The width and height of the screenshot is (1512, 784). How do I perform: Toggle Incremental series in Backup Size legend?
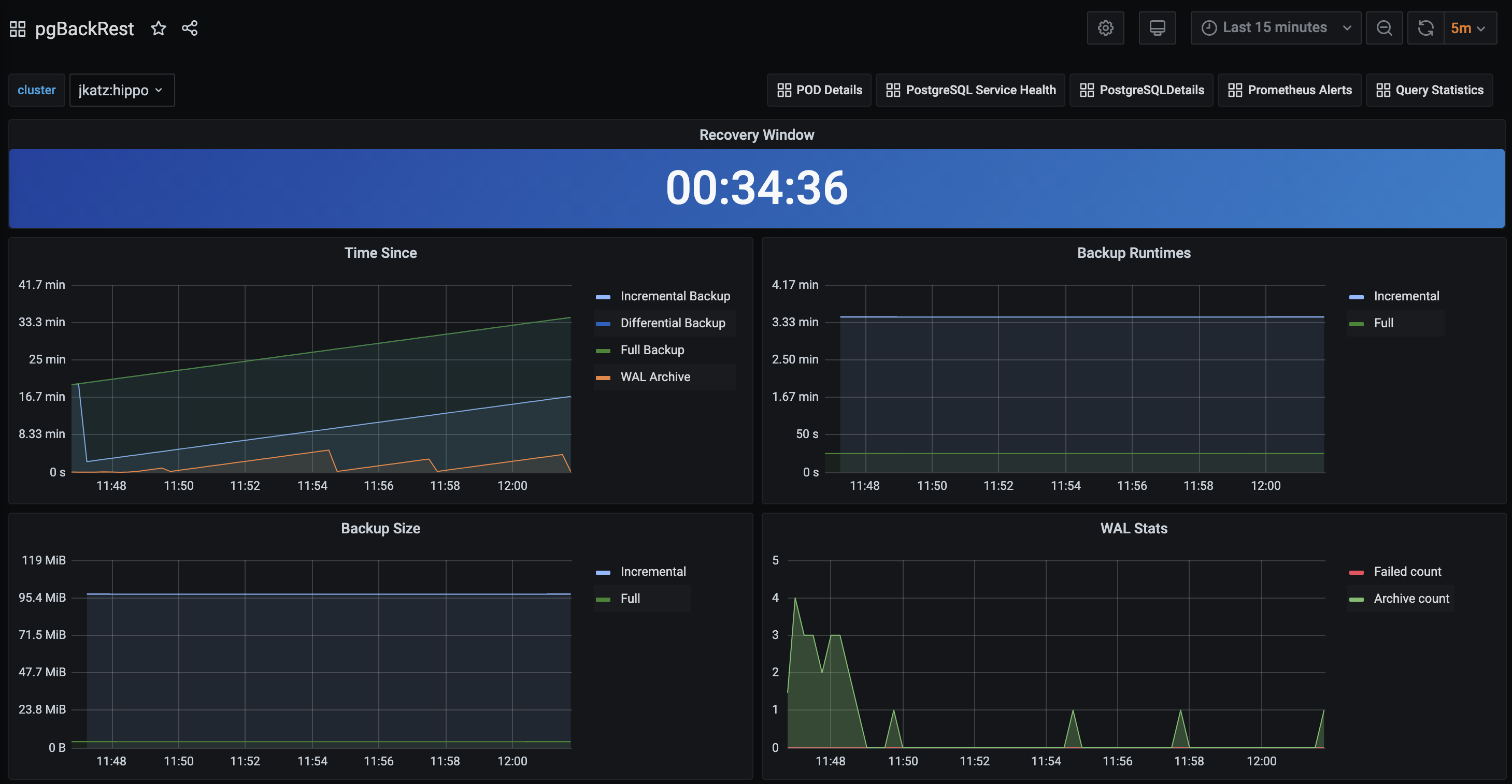click(x=653, y=572)
